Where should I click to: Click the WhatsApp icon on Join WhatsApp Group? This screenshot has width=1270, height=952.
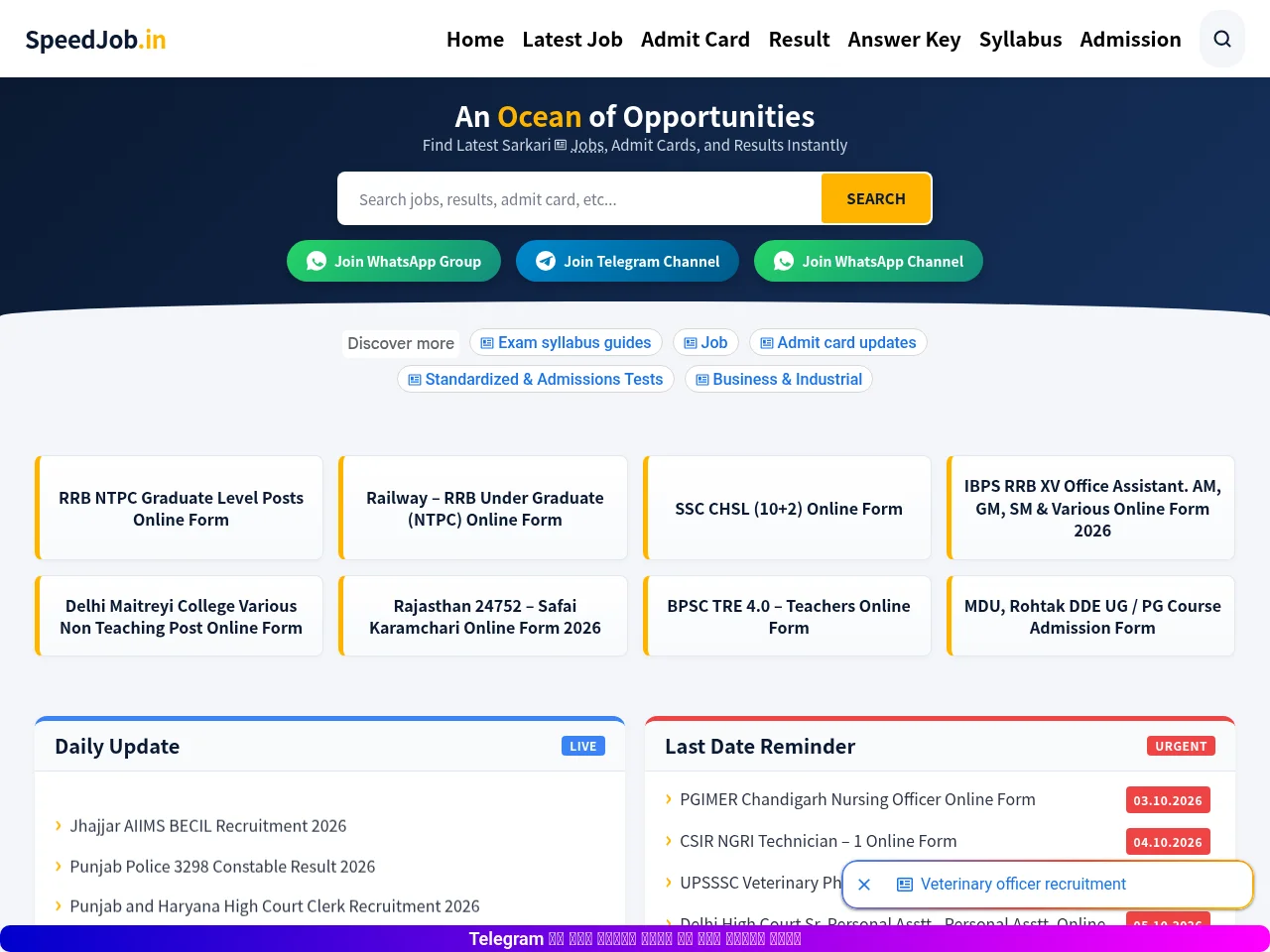click(x=317, y=261)
